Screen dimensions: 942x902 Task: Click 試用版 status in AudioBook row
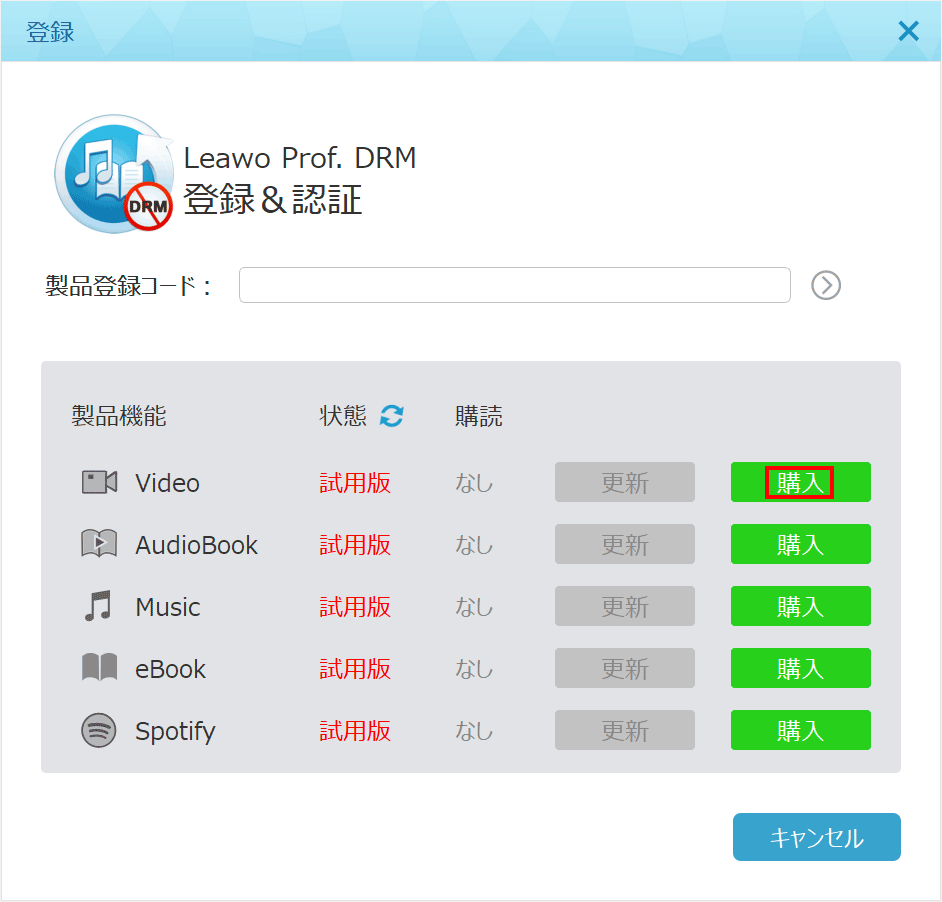[x=355, y=545]
